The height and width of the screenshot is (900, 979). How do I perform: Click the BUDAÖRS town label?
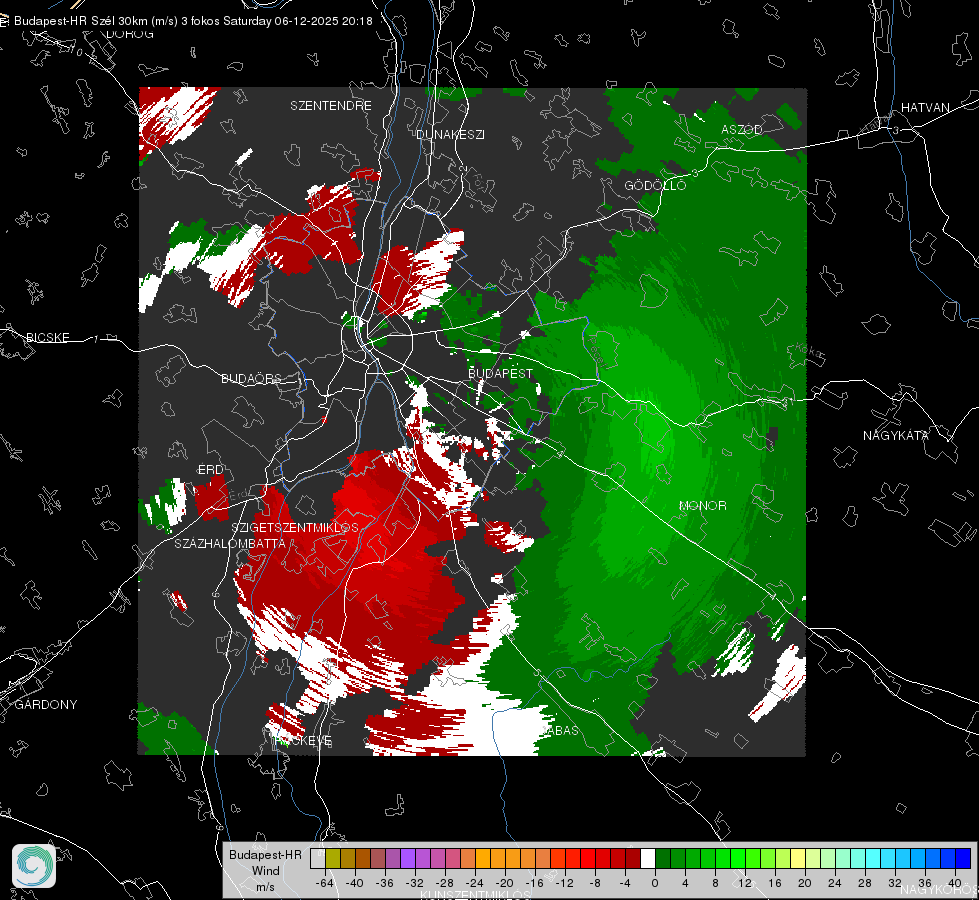tap(252, 378)
